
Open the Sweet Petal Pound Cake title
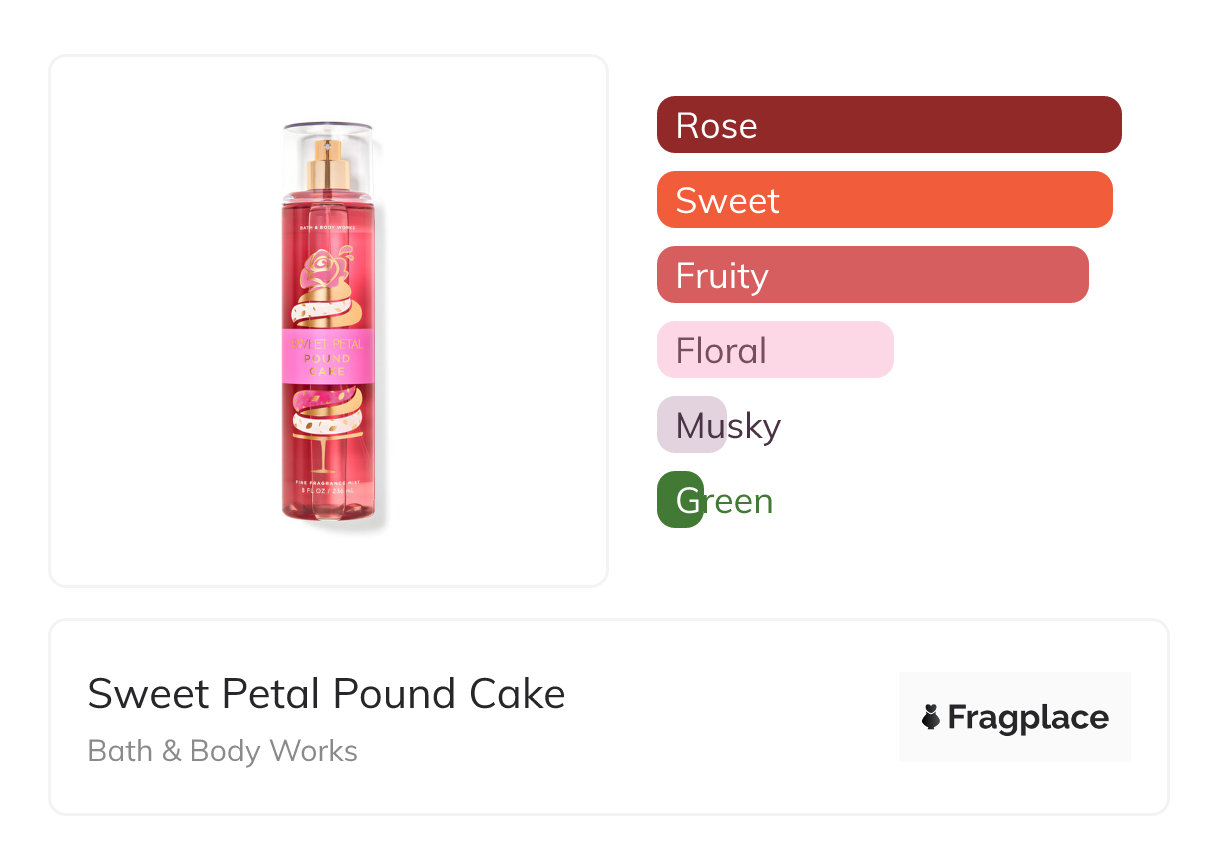click(x=326, y=694)
